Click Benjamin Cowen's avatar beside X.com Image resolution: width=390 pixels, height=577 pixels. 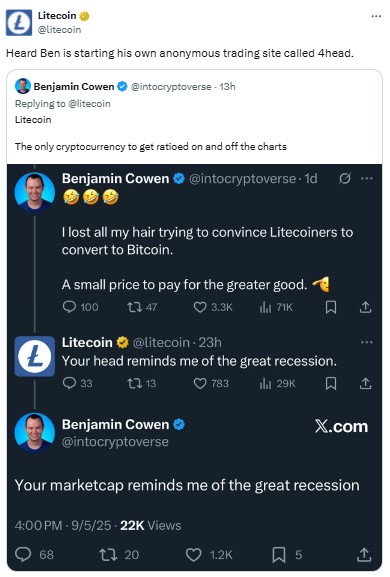coord(35,433)
